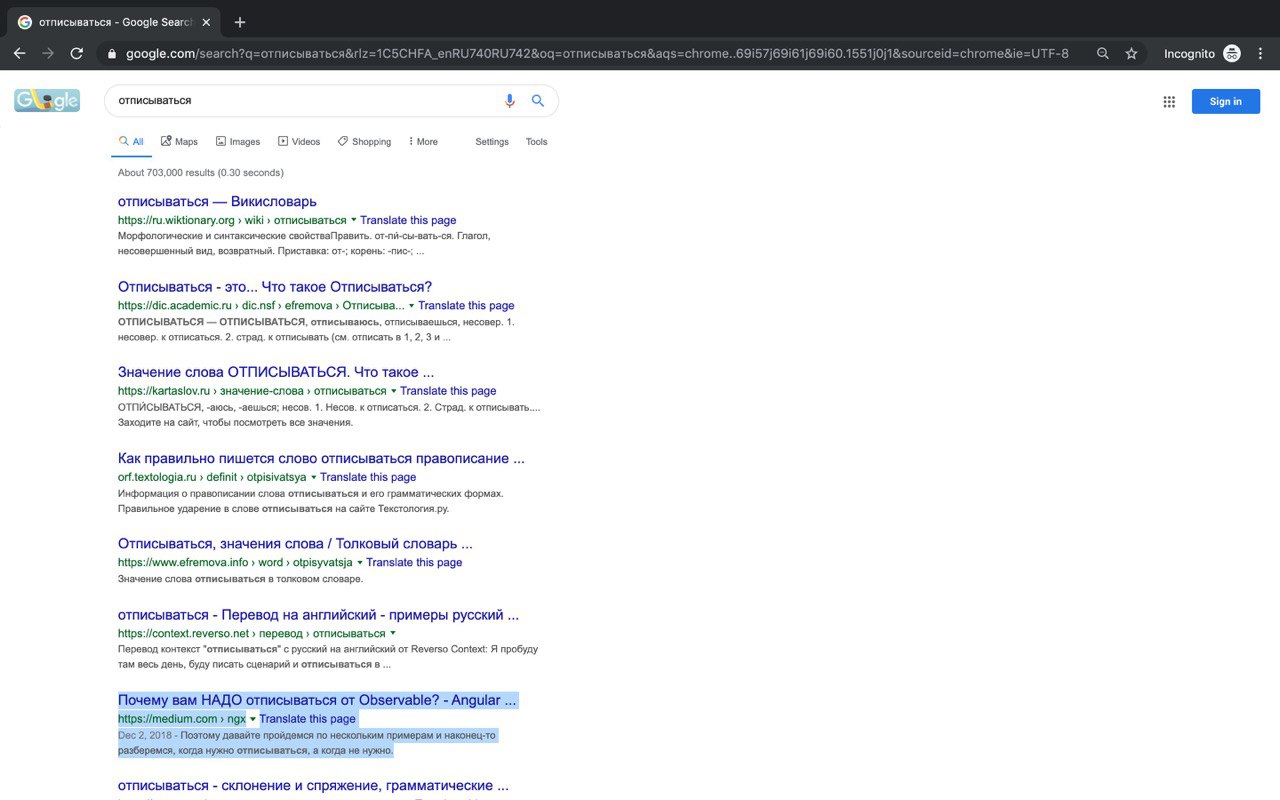The width and height of the screenshot is (1280, 800).
Task: Open Google apps grid
Action: (x=1169, y=101)
